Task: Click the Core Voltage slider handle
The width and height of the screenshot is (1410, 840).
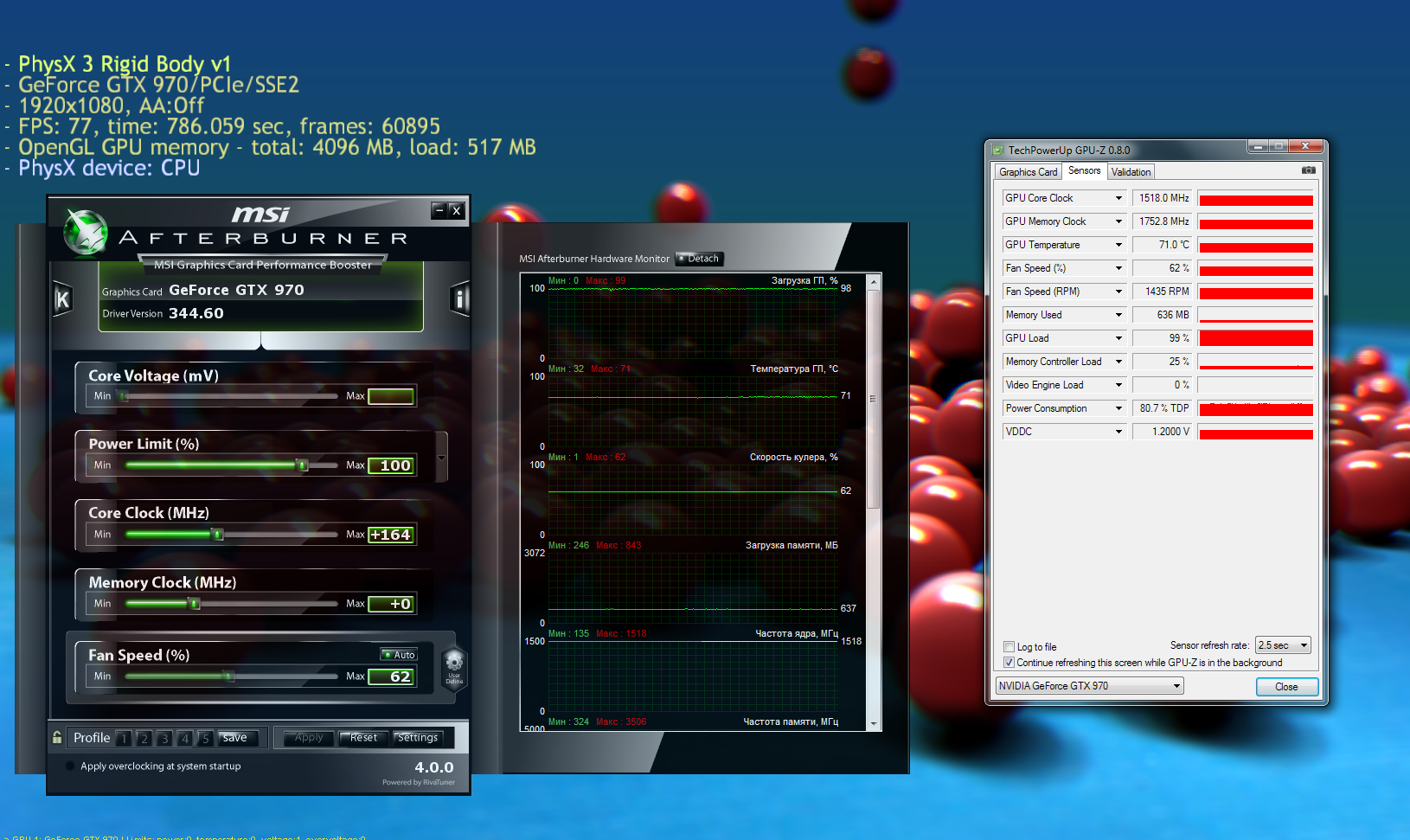Action: 124,396
